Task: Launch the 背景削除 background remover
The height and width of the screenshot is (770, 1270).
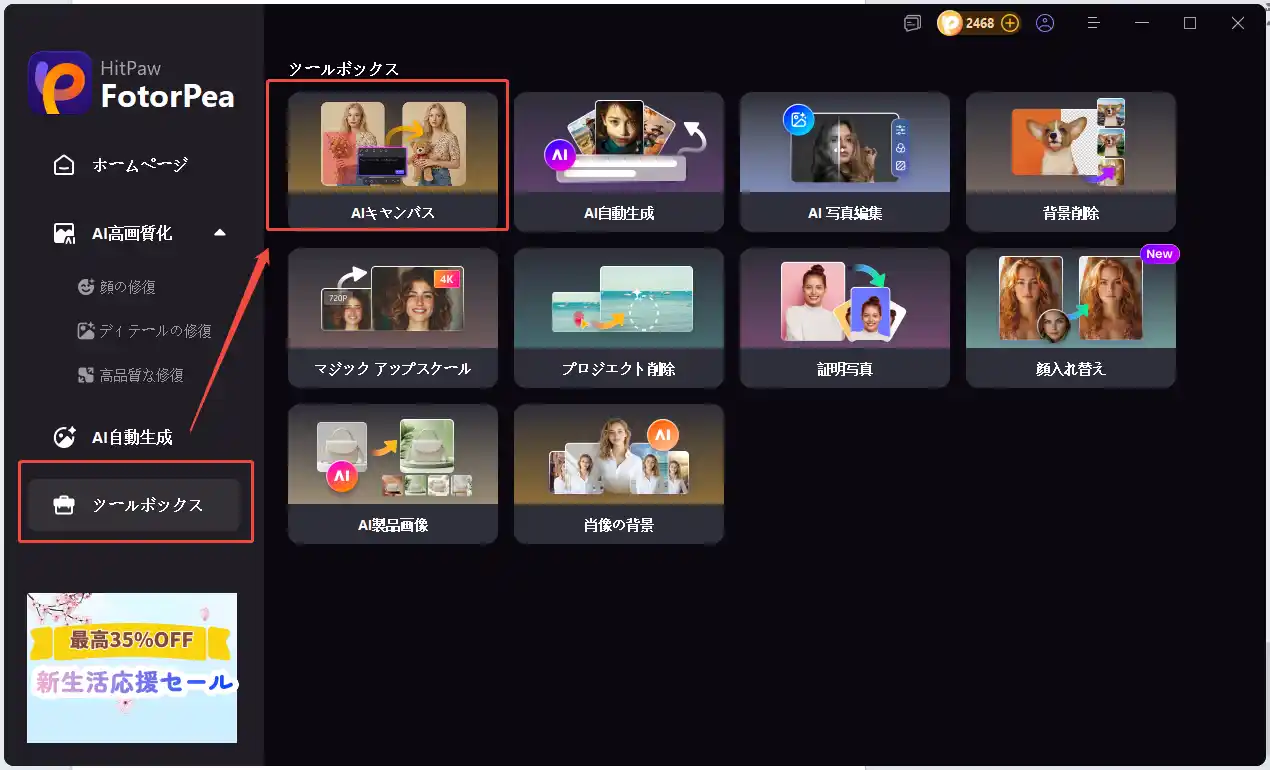Action: click(x=1071, y=157)
